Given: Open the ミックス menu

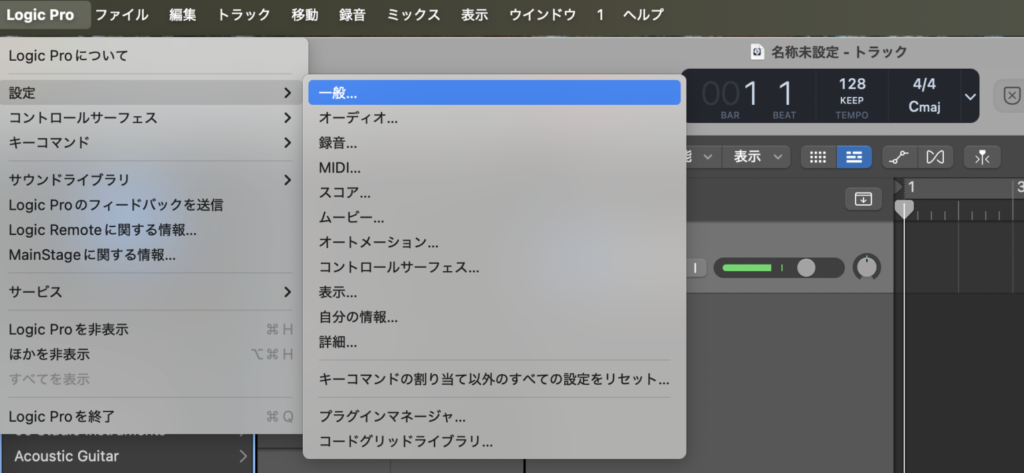Looking at the screenshot, I should point(413,14).
